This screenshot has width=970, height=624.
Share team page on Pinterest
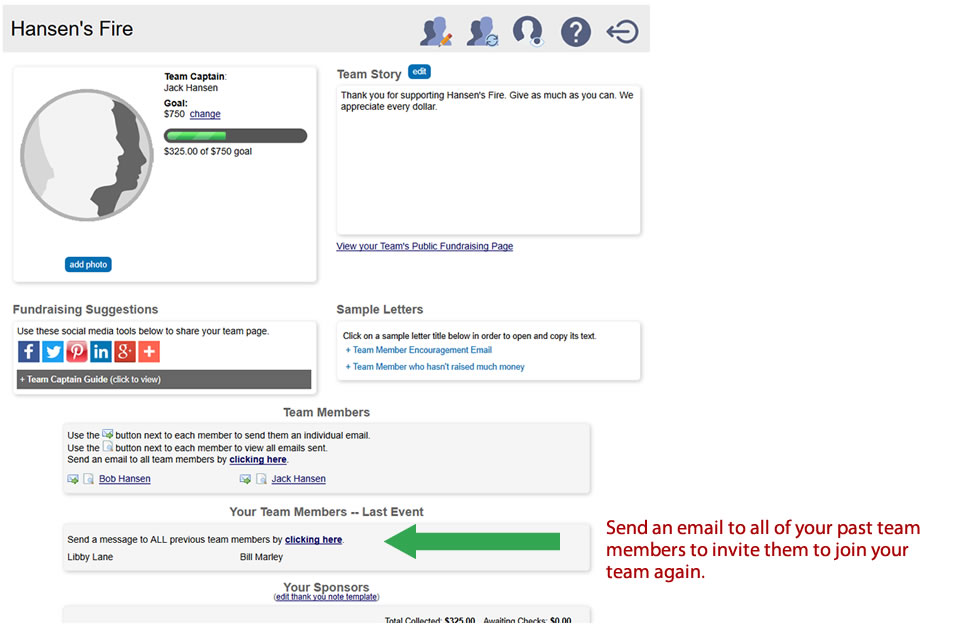tap(77, 352)
